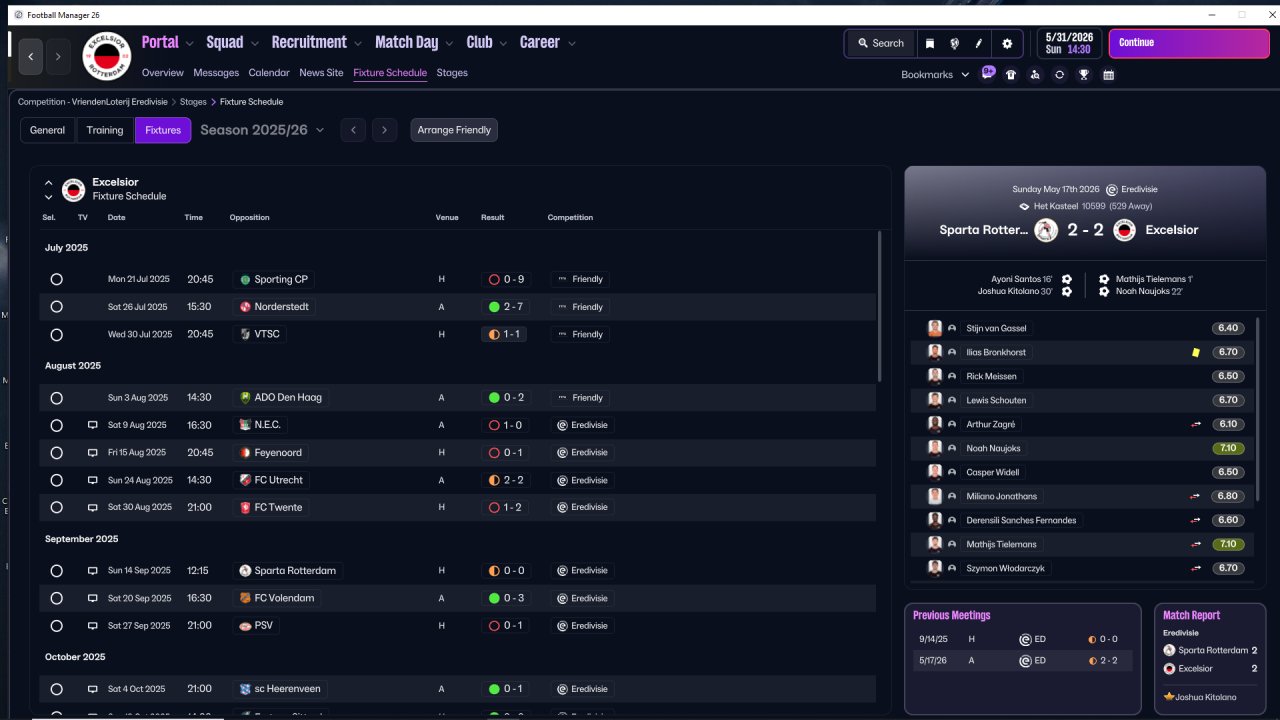
Task: Click the Continue button
Action: pyautogui.click(x=1190, y=43)
